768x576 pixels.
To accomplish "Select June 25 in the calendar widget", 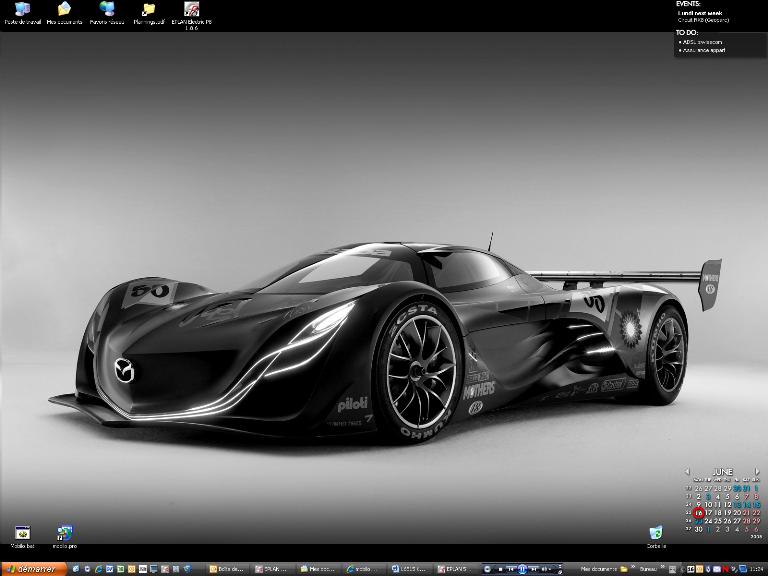I will point(718,521).
